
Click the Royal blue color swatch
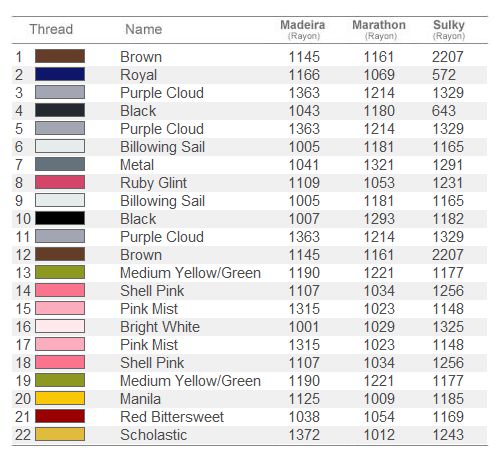[60, 74]
